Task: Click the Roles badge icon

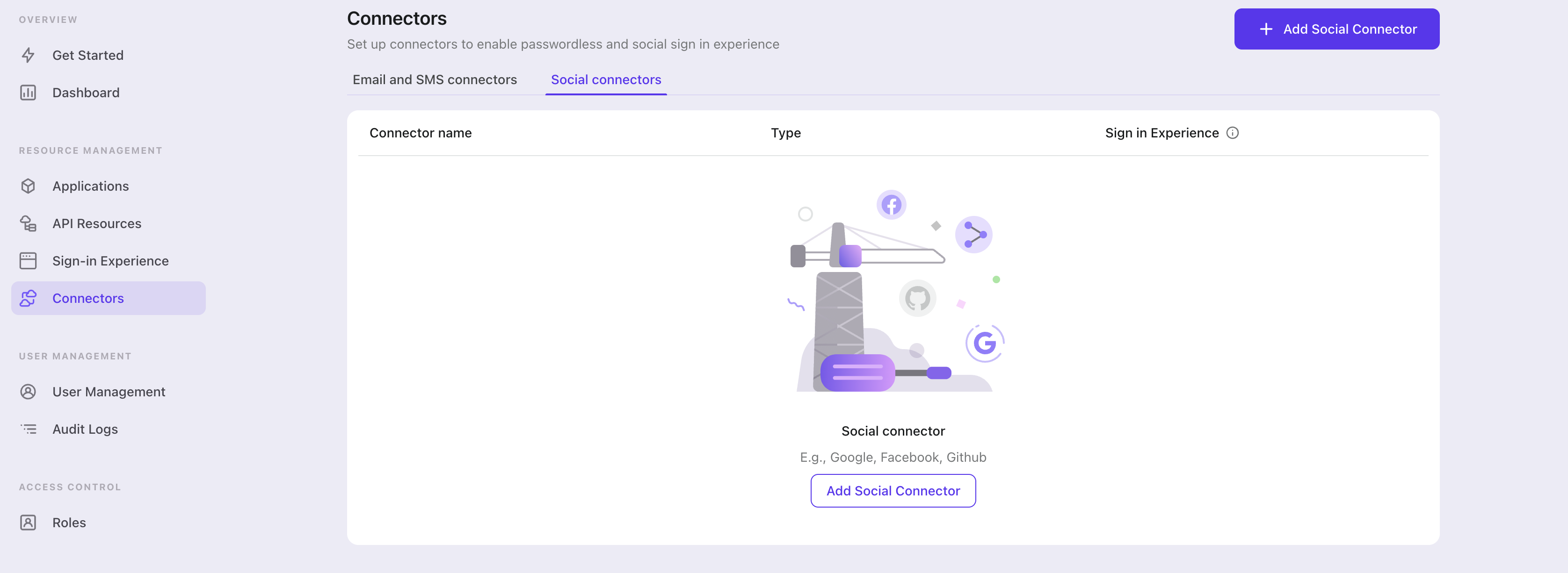Action: pos(28,523)
